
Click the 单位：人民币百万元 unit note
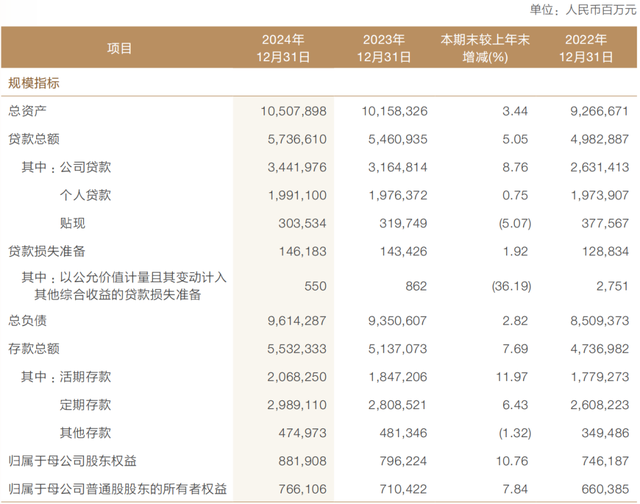(580, 11)
